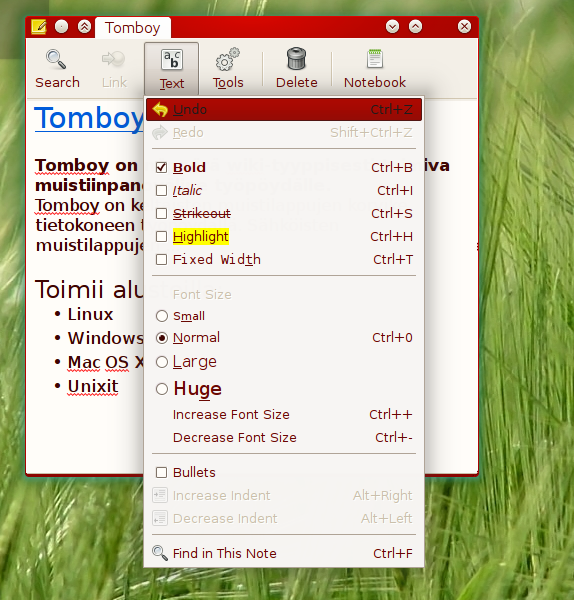Click the down chevron button in title bar

pos(392,26)
